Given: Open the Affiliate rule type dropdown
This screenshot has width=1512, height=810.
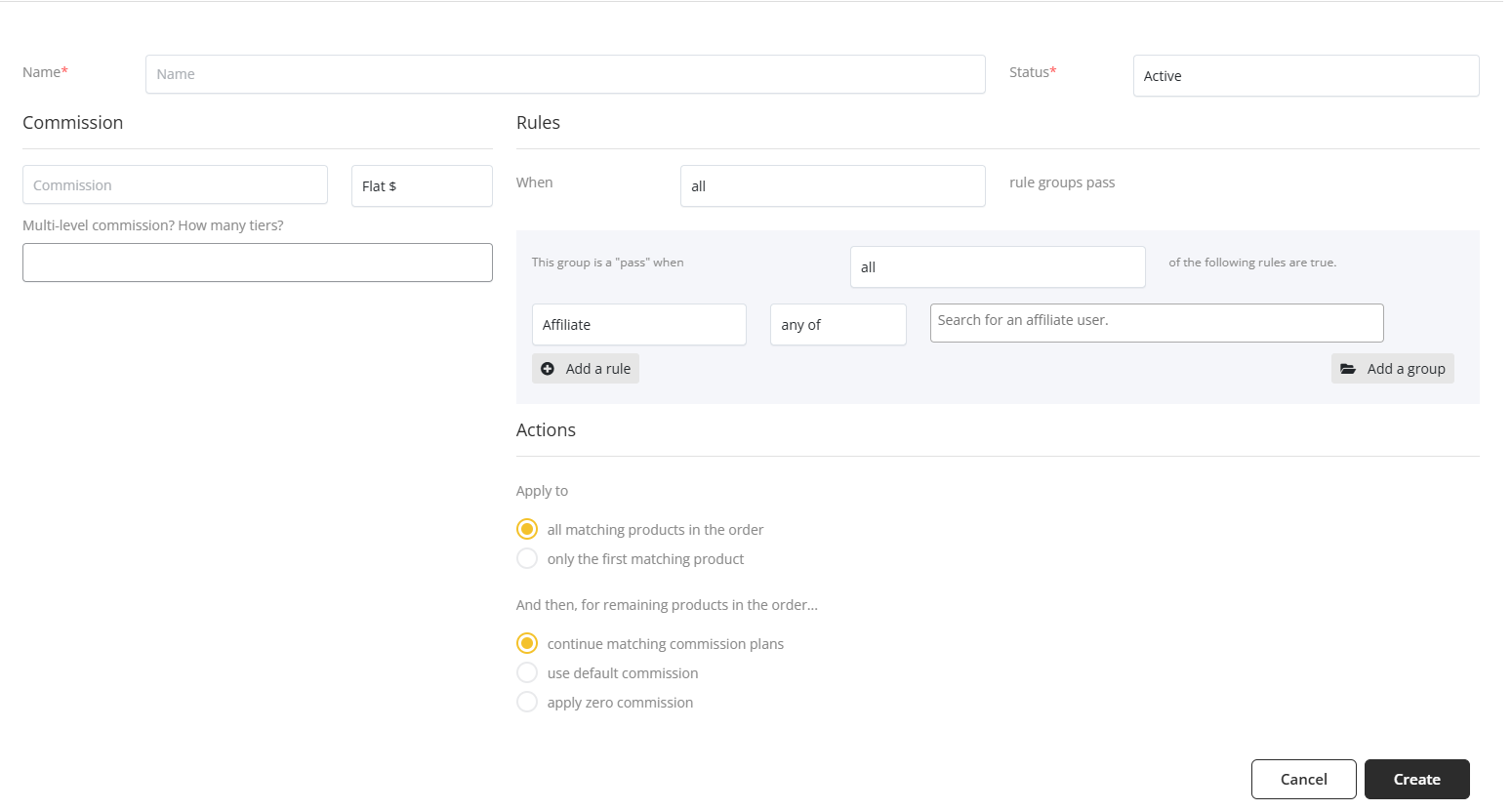Looking at the screenshot, I should (638, 324).
